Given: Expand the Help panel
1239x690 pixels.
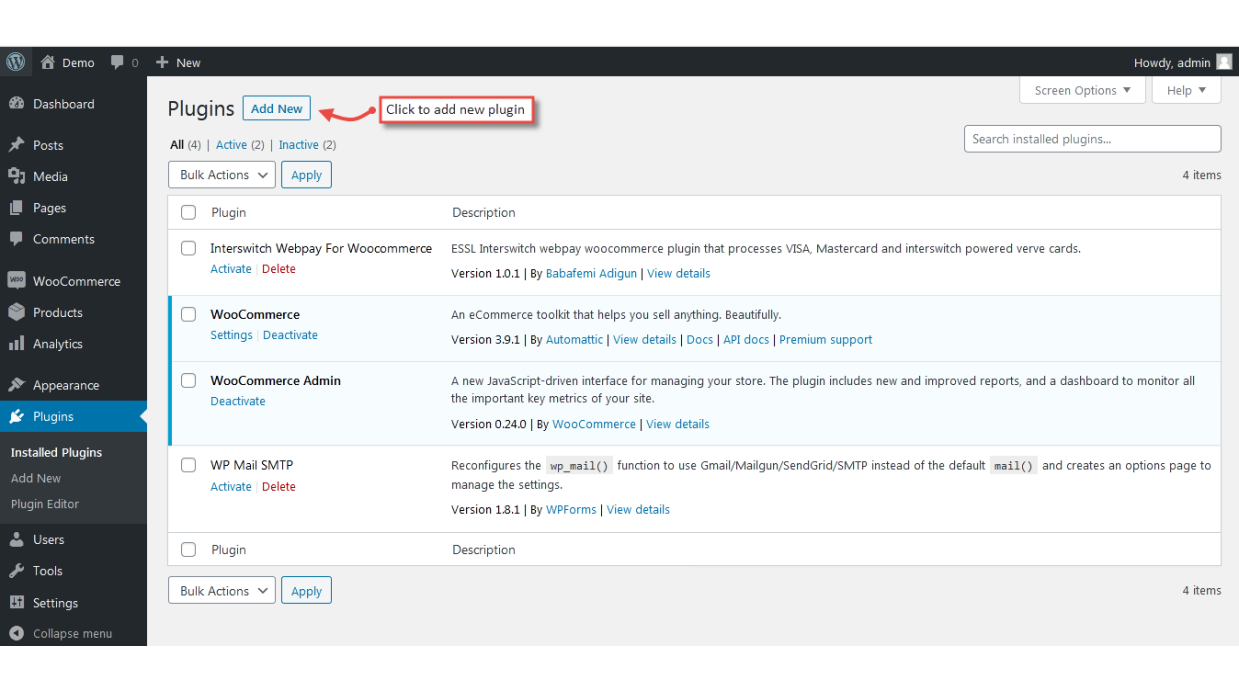Looking at the screenshot, I should (x=1186, y=90).
